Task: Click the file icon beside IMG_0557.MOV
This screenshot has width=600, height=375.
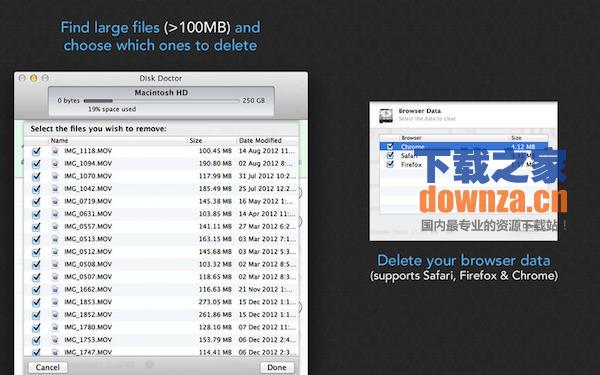Action: (x=55, y=227)
